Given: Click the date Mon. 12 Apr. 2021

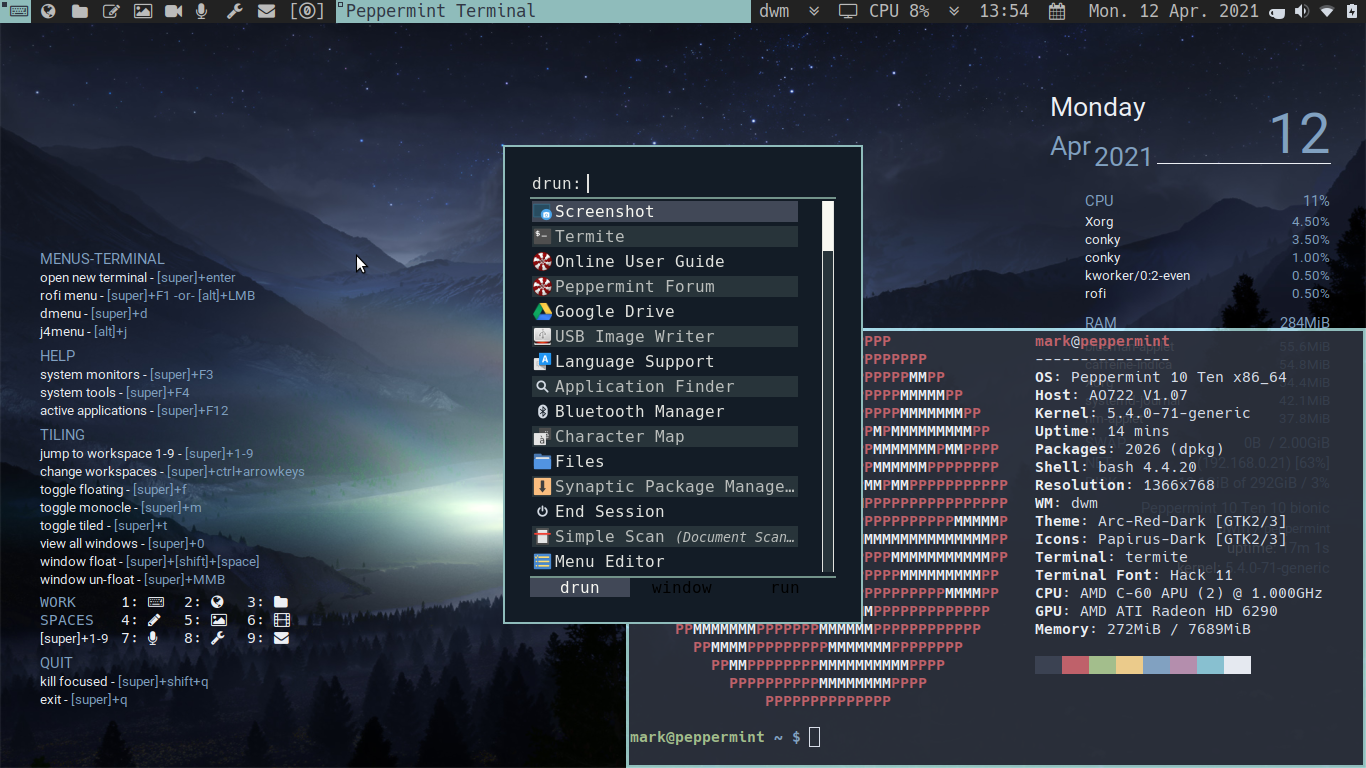Looking at the screenshot, I should pyautogui.click(x=1174, y=11).
